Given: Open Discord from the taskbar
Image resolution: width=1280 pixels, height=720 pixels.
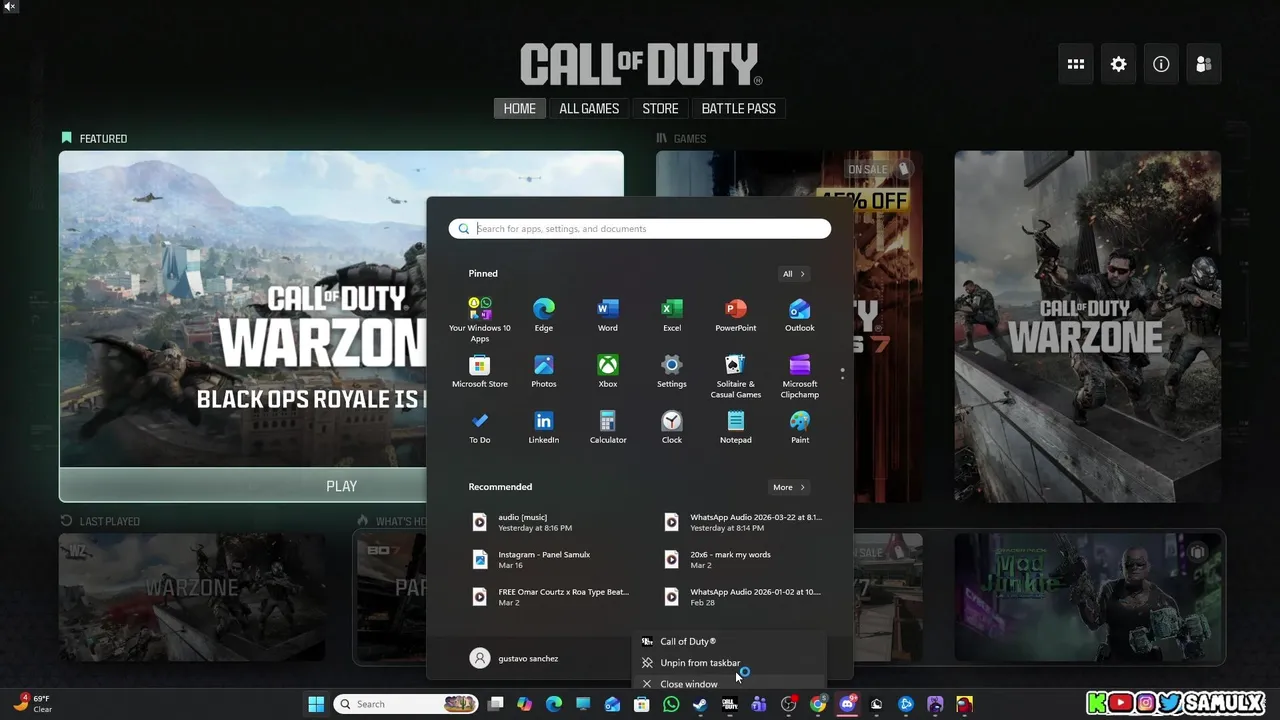Looking at the screenshot, I should coord(848,704).
